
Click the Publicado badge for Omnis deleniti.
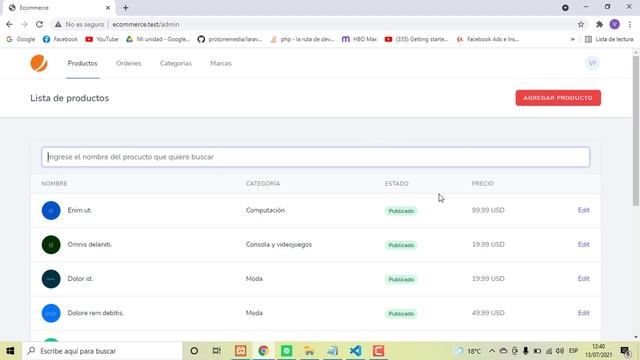[x=401, y=245]
